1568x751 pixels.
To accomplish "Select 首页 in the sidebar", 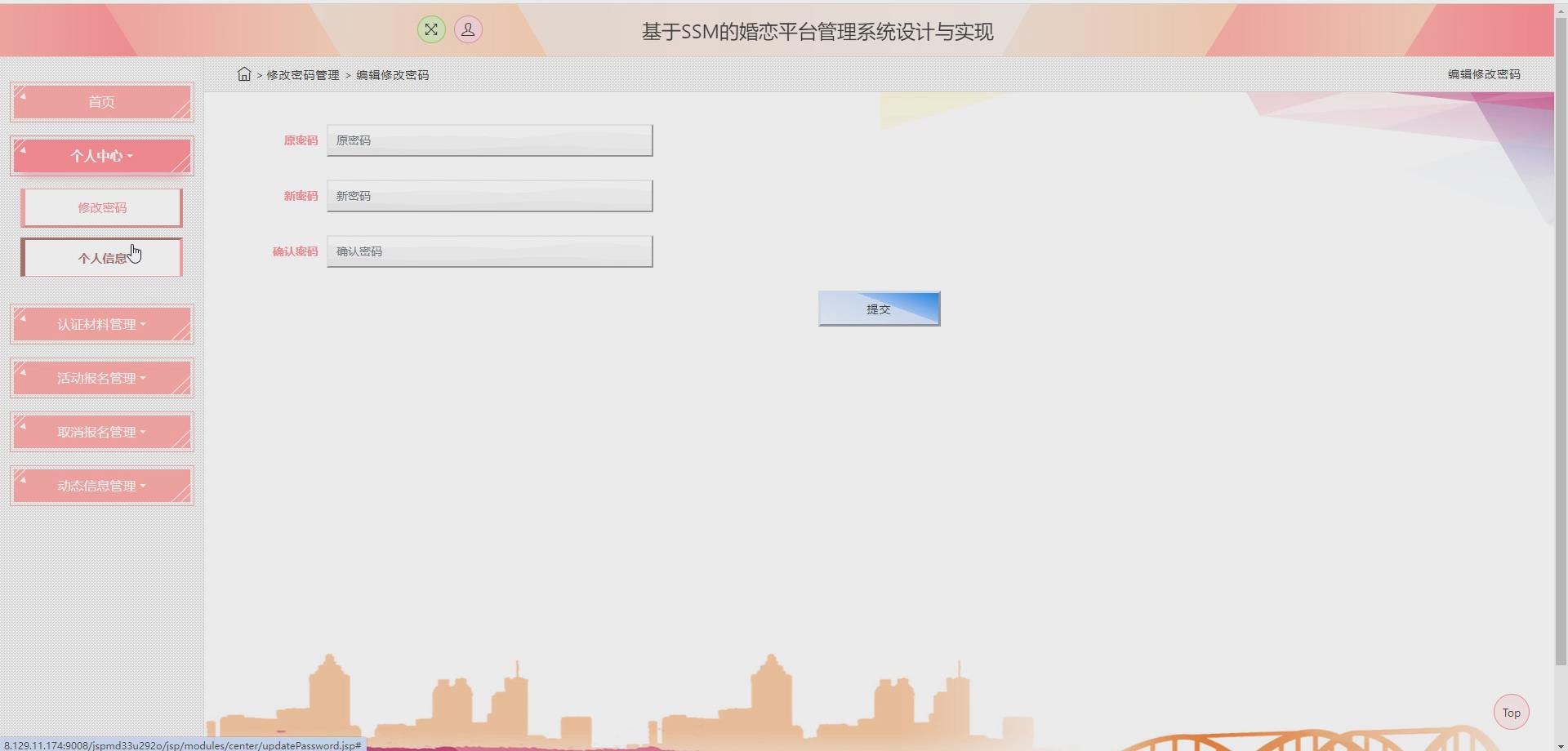I will click(101, 101).
